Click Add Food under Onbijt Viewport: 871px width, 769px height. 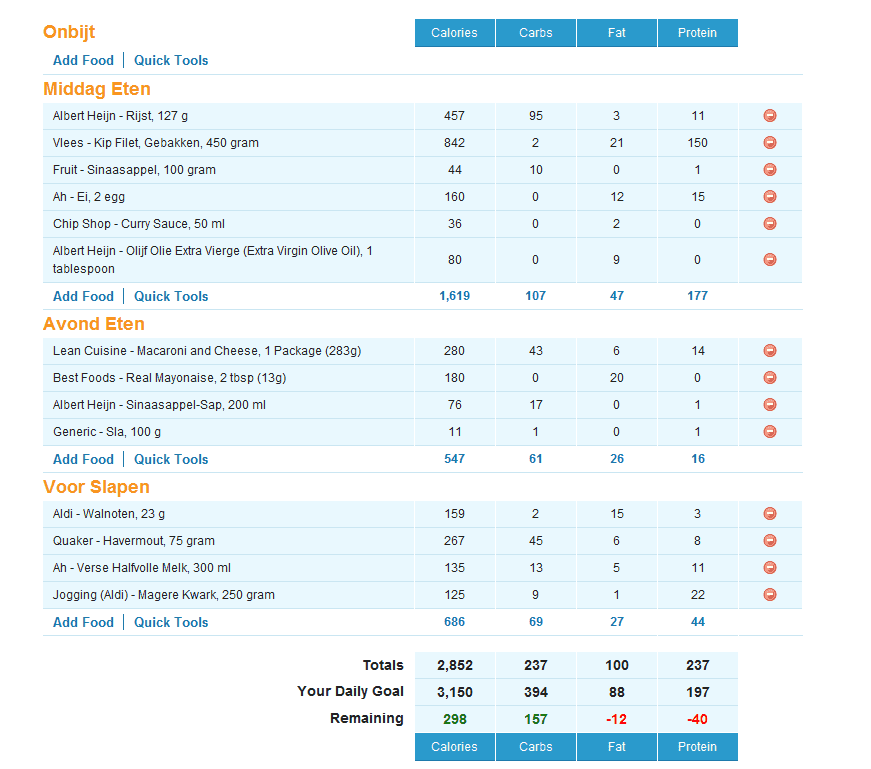[83, 60]
